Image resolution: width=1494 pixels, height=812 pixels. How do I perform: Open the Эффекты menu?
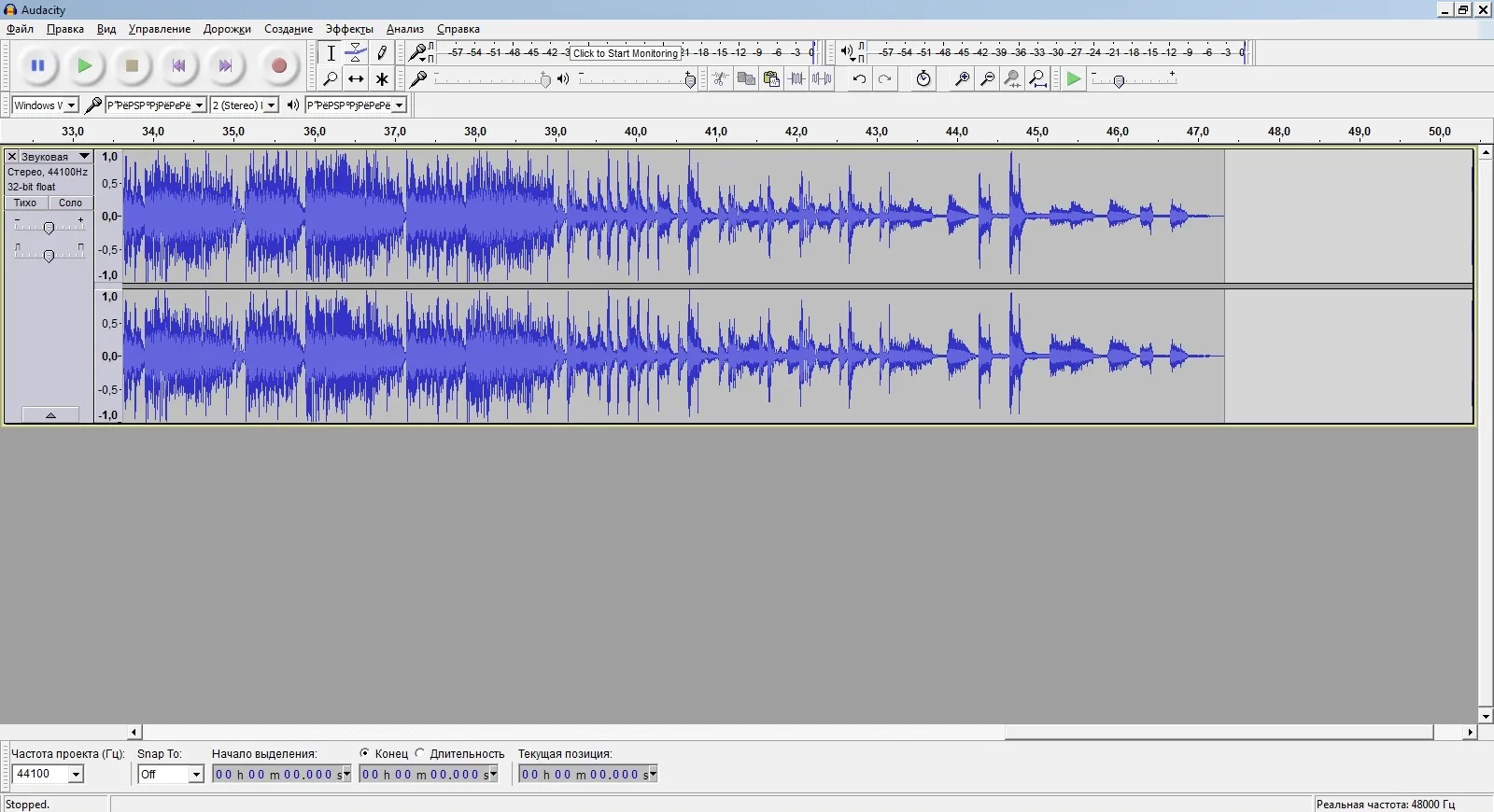pyautogui.click(x=348, y=29)
